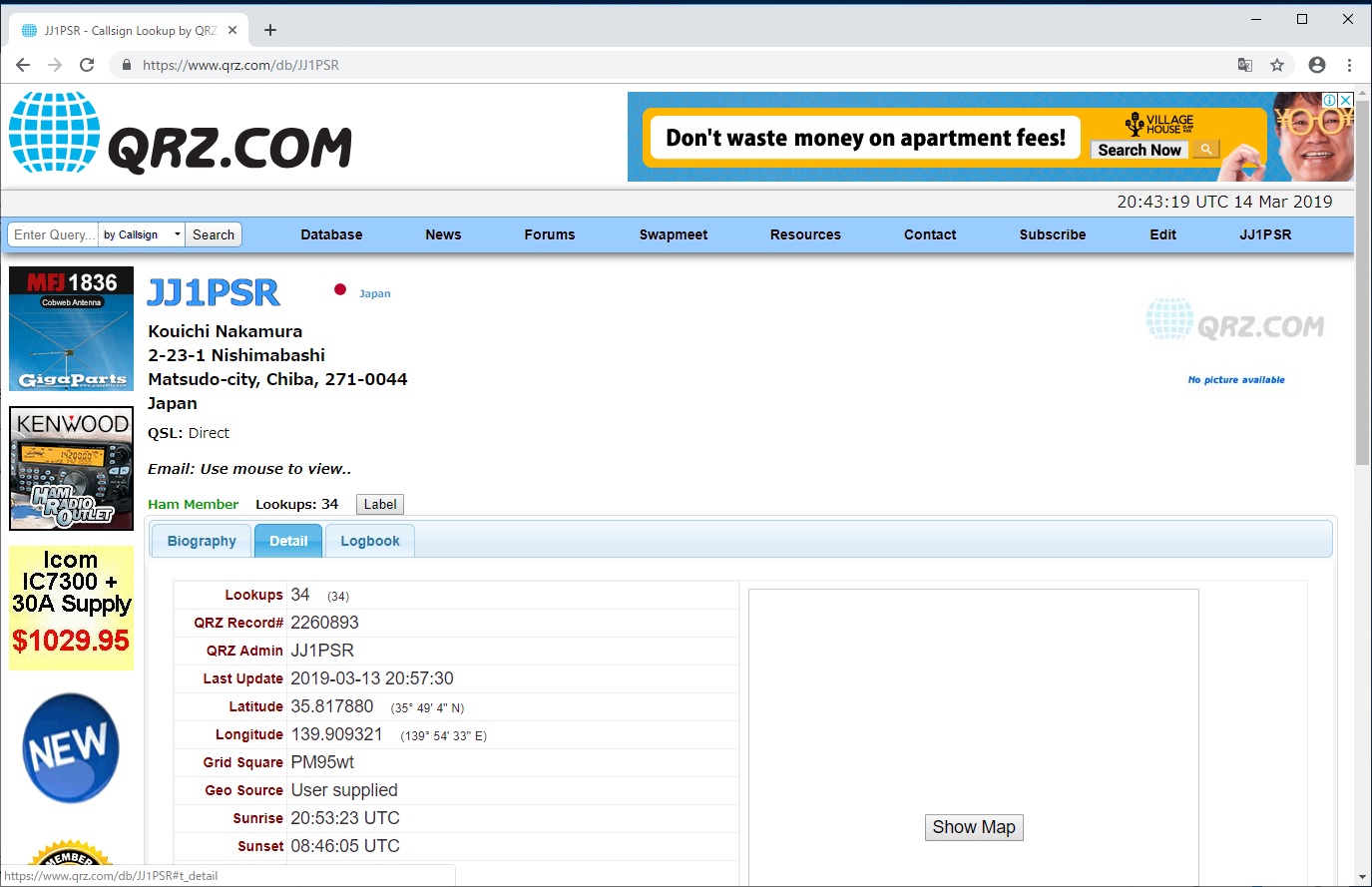Viewport: 1372px width, 887px height.
Task: Open Chrome's three-dot menu
Action: pos(1350,64)
